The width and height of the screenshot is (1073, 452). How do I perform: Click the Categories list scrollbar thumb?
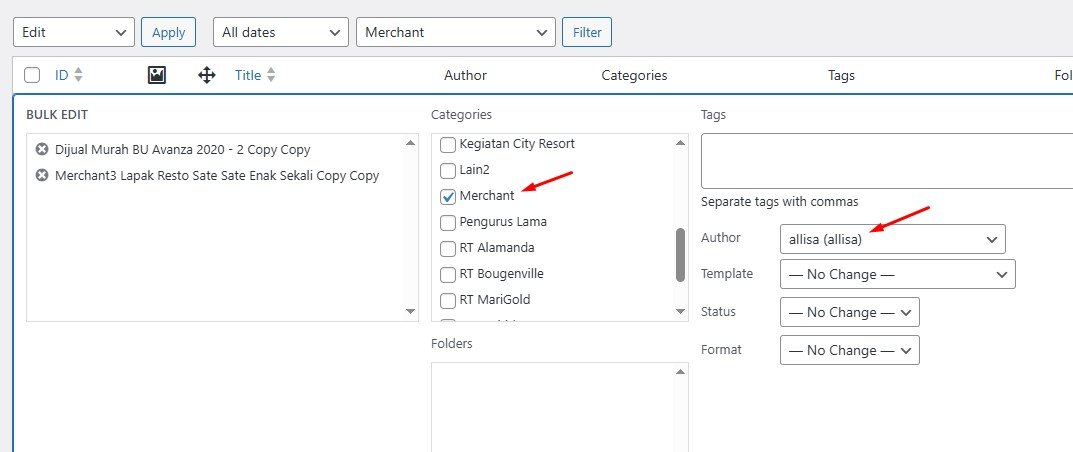[x=680, y=255]
